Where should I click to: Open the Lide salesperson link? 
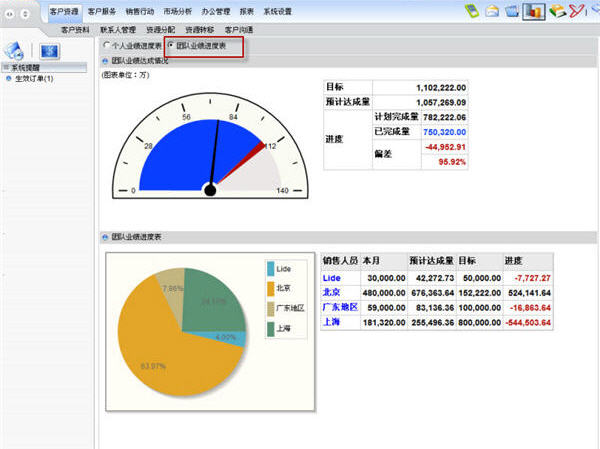tap(331, 278)
